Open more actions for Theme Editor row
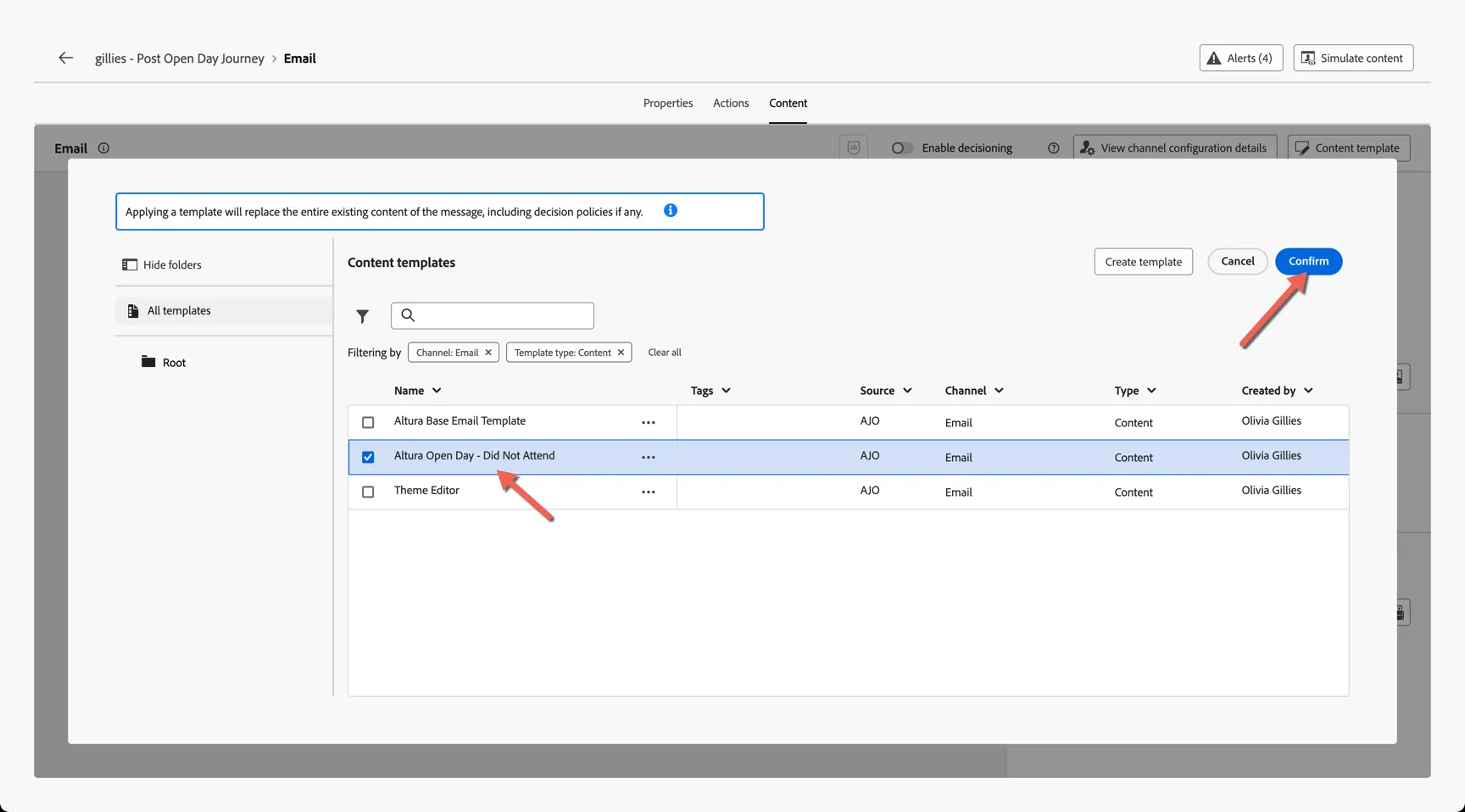This screenshot has height=812, width=1465. (x=648, y=492)
